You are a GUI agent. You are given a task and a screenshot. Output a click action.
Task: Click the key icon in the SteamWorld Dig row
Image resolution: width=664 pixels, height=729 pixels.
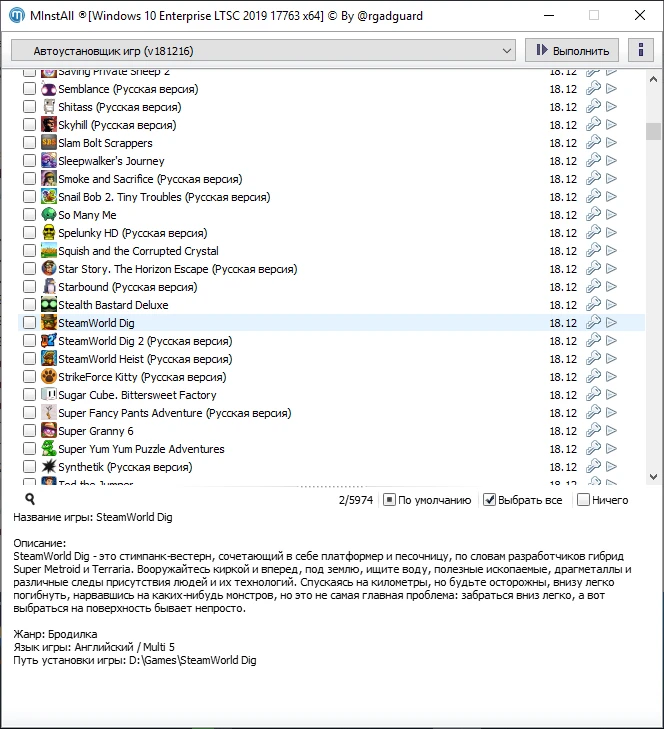593,323
